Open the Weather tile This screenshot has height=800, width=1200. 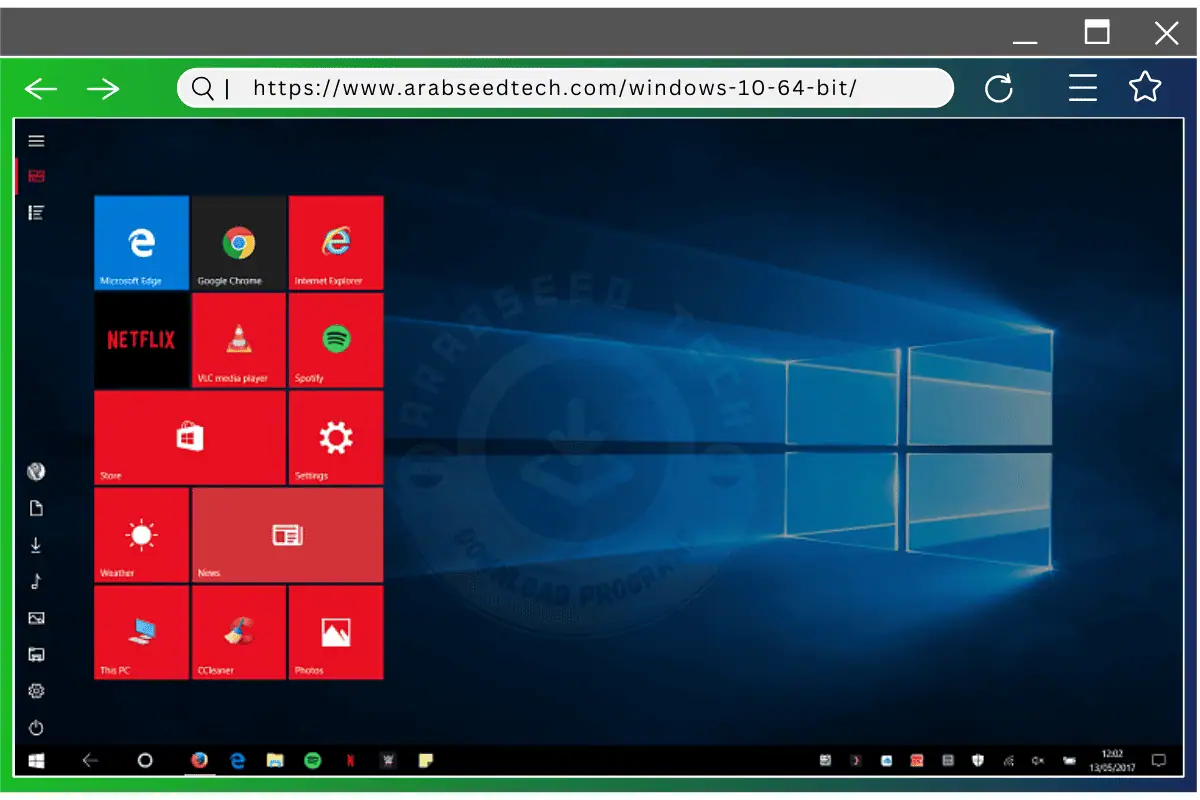pos(140,533)
